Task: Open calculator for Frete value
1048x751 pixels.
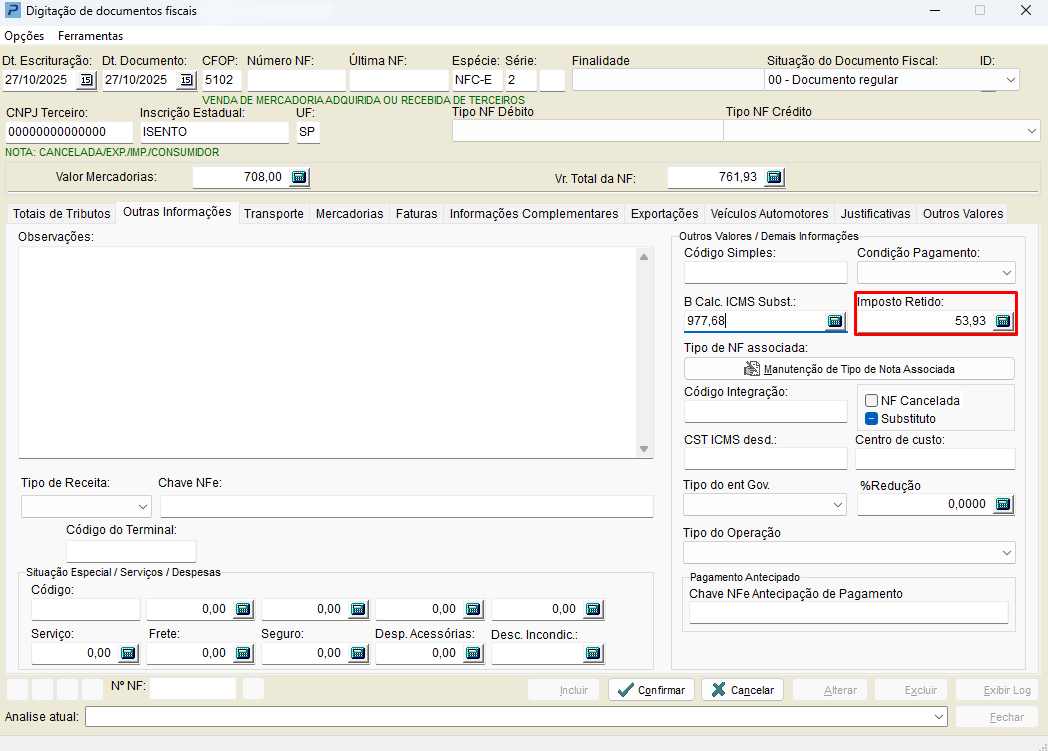Action: 243,653
